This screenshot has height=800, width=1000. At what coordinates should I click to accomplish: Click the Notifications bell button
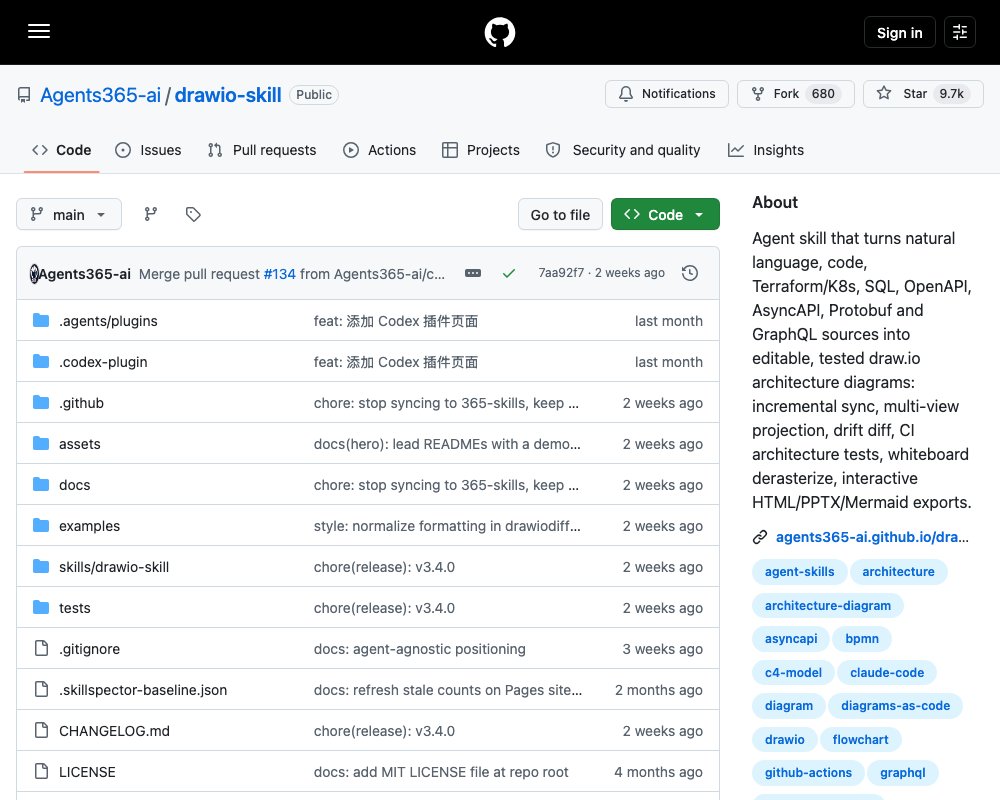click(x=666, y=94)
